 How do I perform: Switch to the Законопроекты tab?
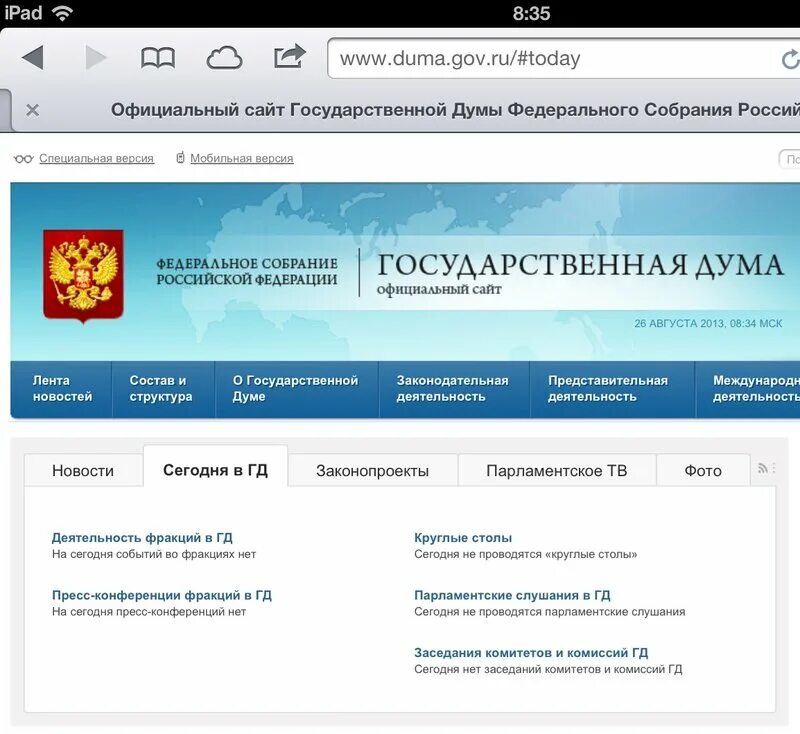pyautogui.click(x=372, y=470)
